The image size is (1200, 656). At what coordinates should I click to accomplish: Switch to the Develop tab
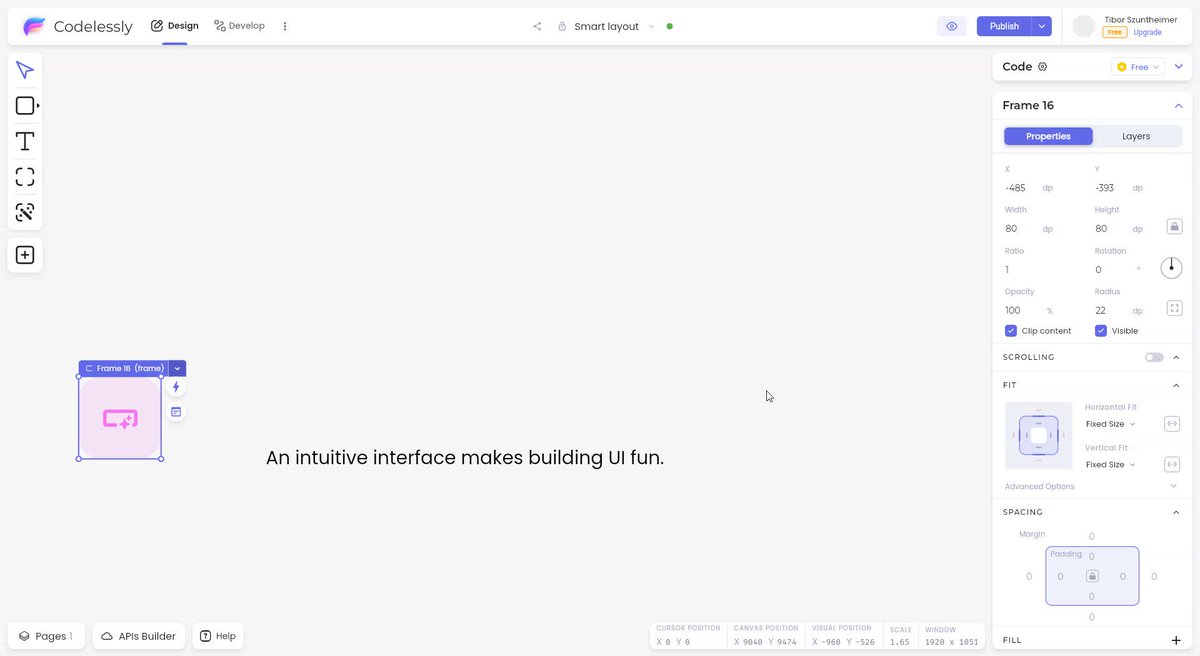tap(240, 26)
